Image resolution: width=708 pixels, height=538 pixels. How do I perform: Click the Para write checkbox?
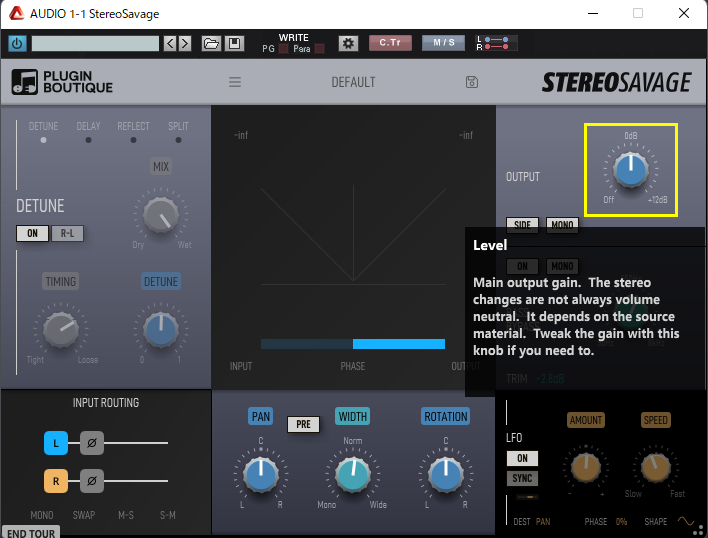click(x=320, y=49)
